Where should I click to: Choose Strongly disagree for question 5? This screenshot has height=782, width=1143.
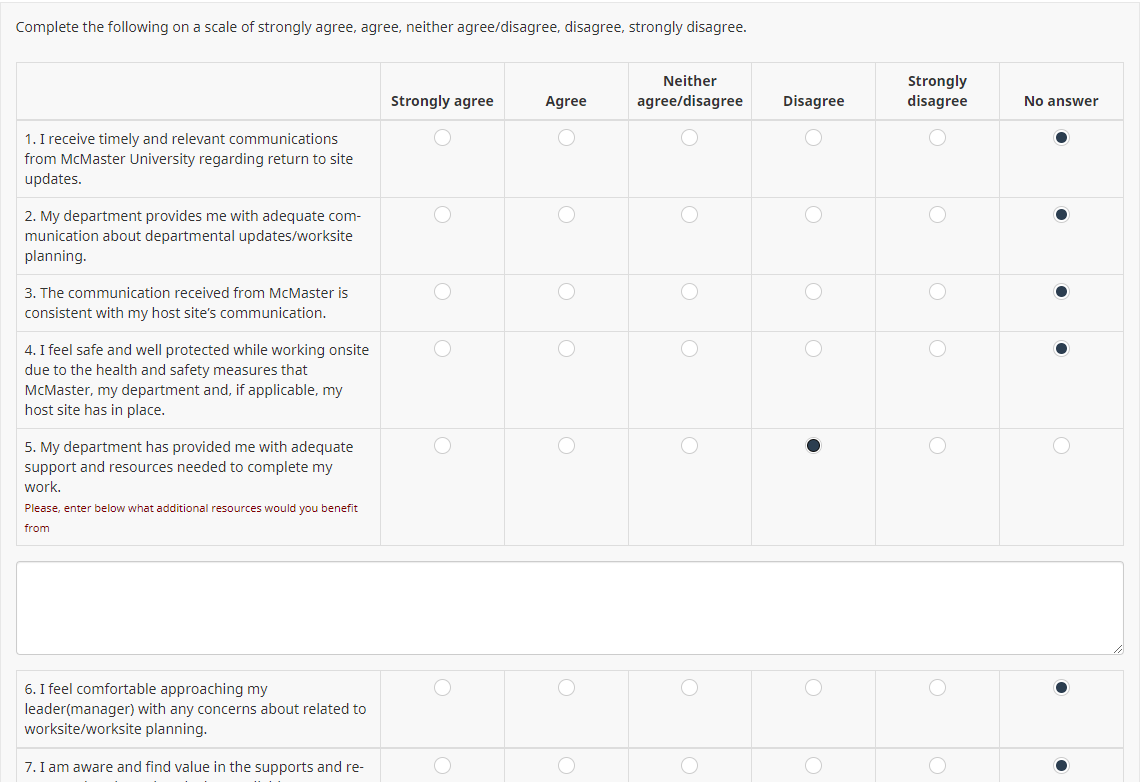tap(937, 446)
